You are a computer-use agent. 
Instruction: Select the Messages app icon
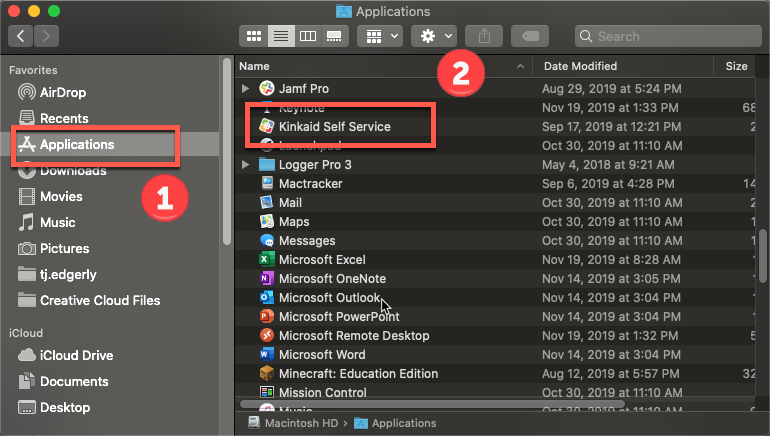pyautogui.click(x=267, y=241)
